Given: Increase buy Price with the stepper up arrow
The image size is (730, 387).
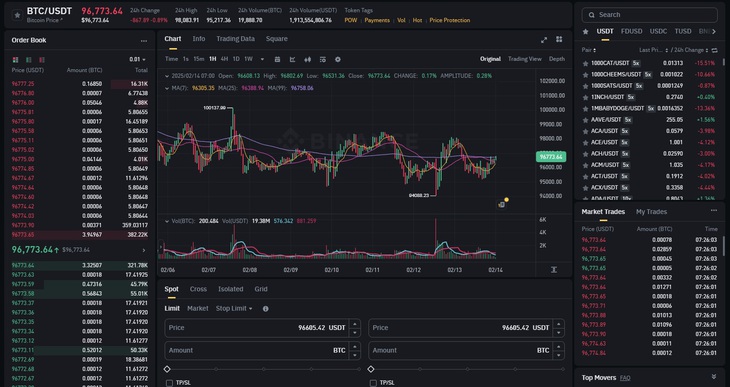Looking at the screenshot, I should coord(355,324).
